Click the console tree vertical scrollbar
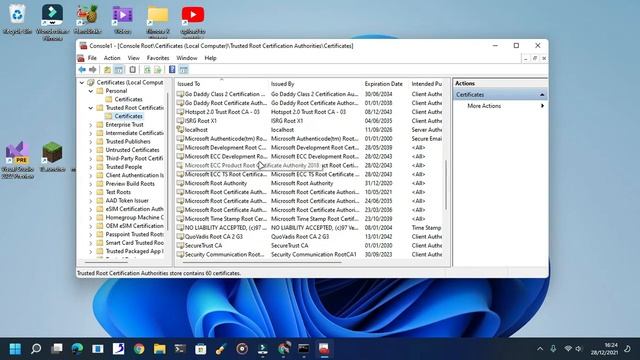 (x=168, y=161)
